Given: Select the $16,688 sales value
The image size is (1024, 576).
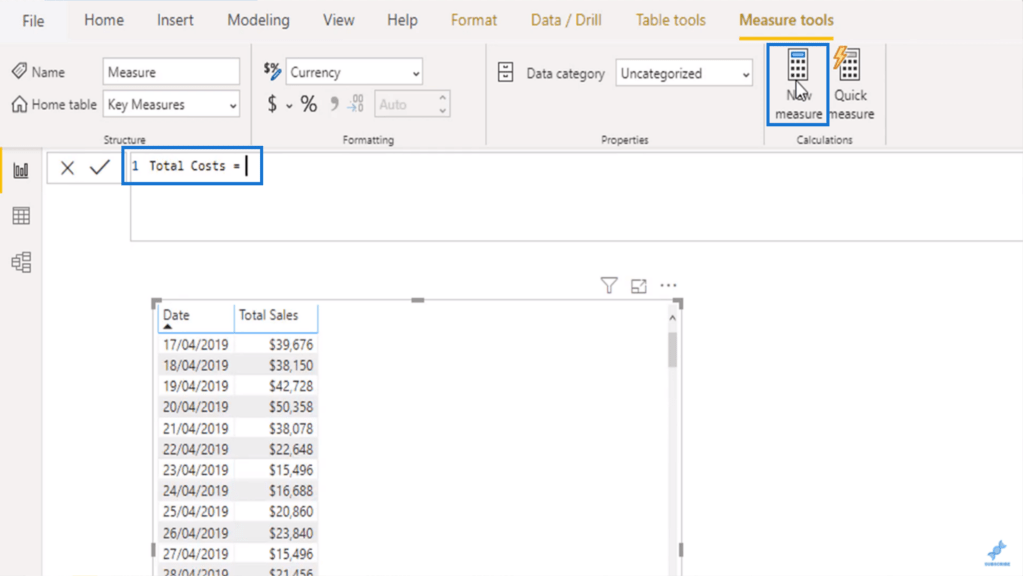Looking at the screenshot, I should click(x=291, y=491).
